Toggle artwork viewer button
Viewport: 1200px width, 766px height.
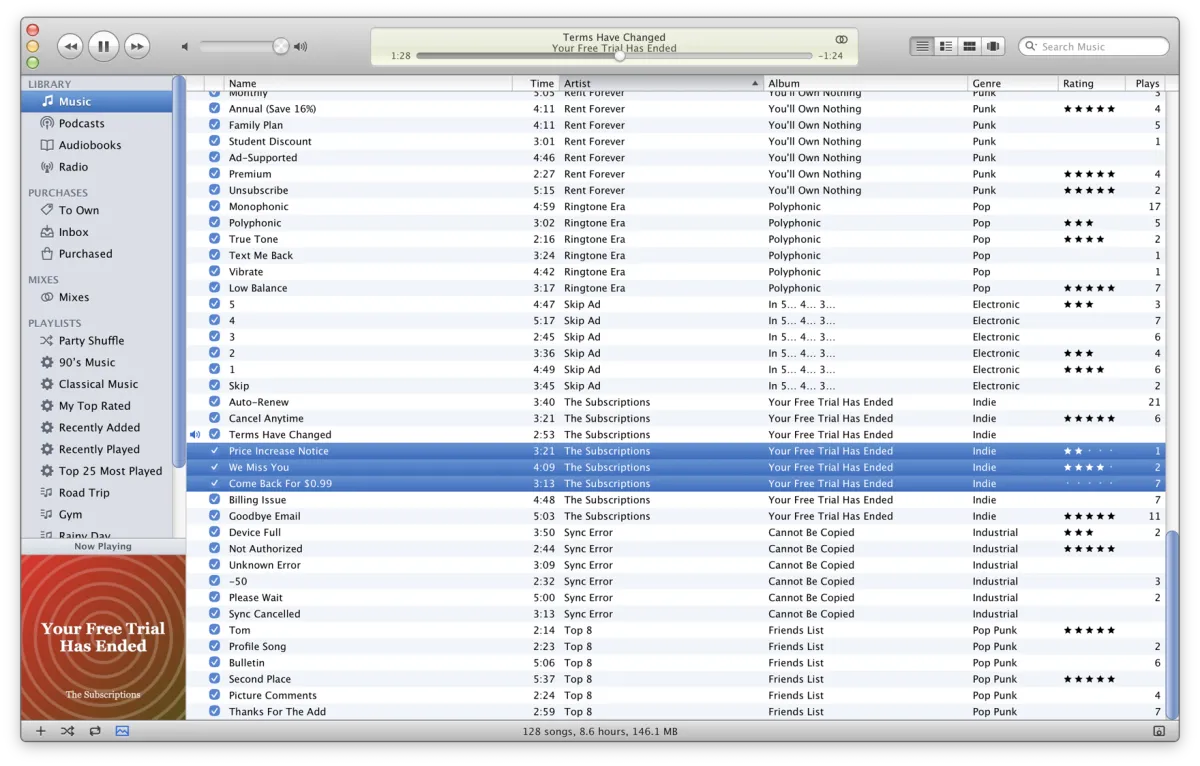[x=122, y=731]
